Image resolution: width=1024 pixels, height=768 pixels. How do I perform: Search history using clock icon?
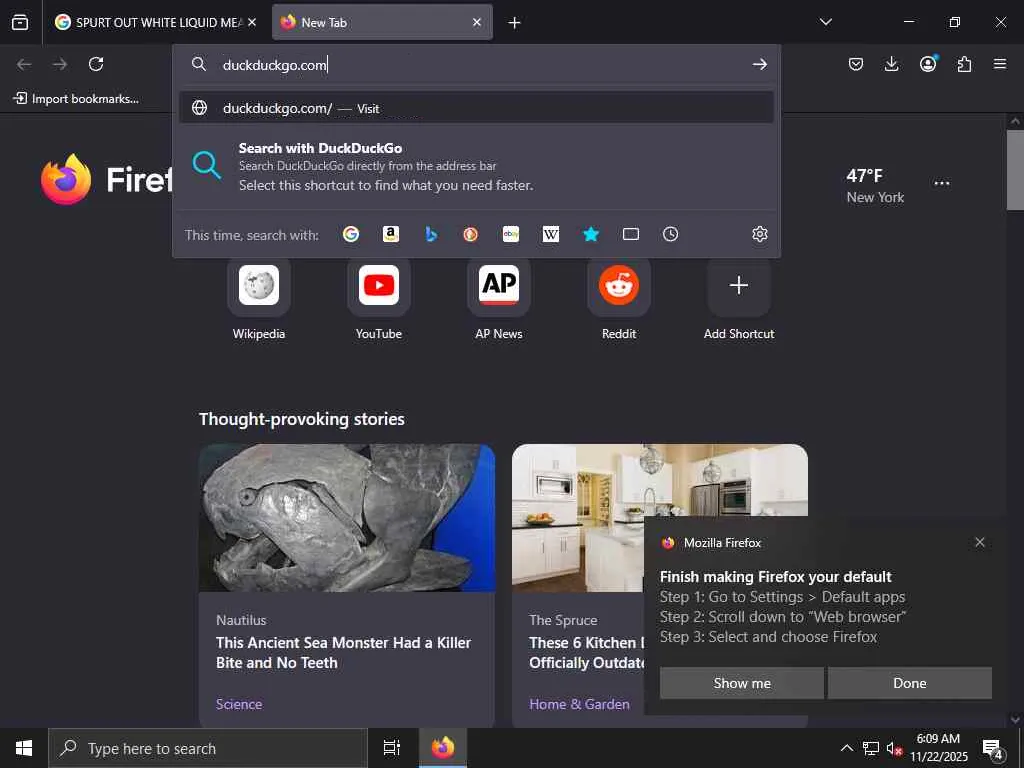pyautogui.click(x=670, y=234)
